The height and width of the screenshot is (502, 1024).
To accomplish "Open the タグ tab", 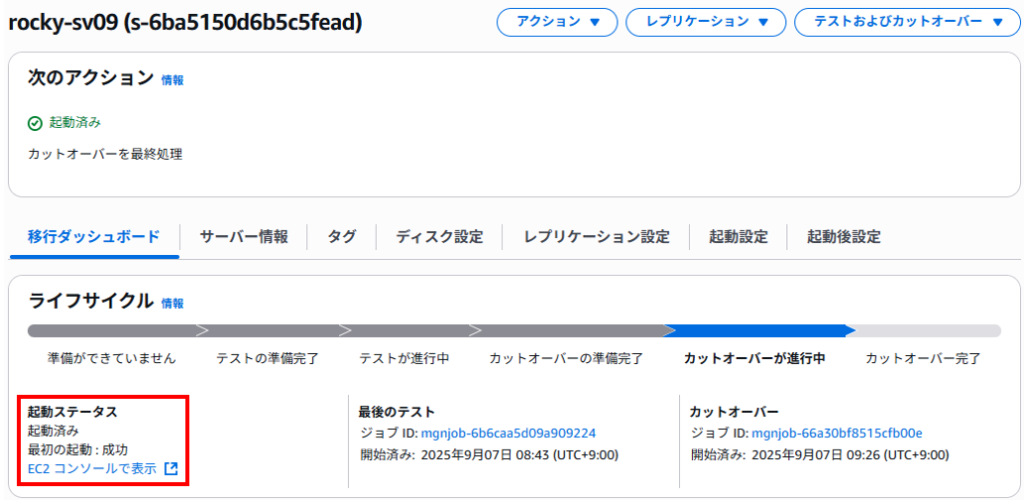I will pyautogui.click(x=342, y=236).
